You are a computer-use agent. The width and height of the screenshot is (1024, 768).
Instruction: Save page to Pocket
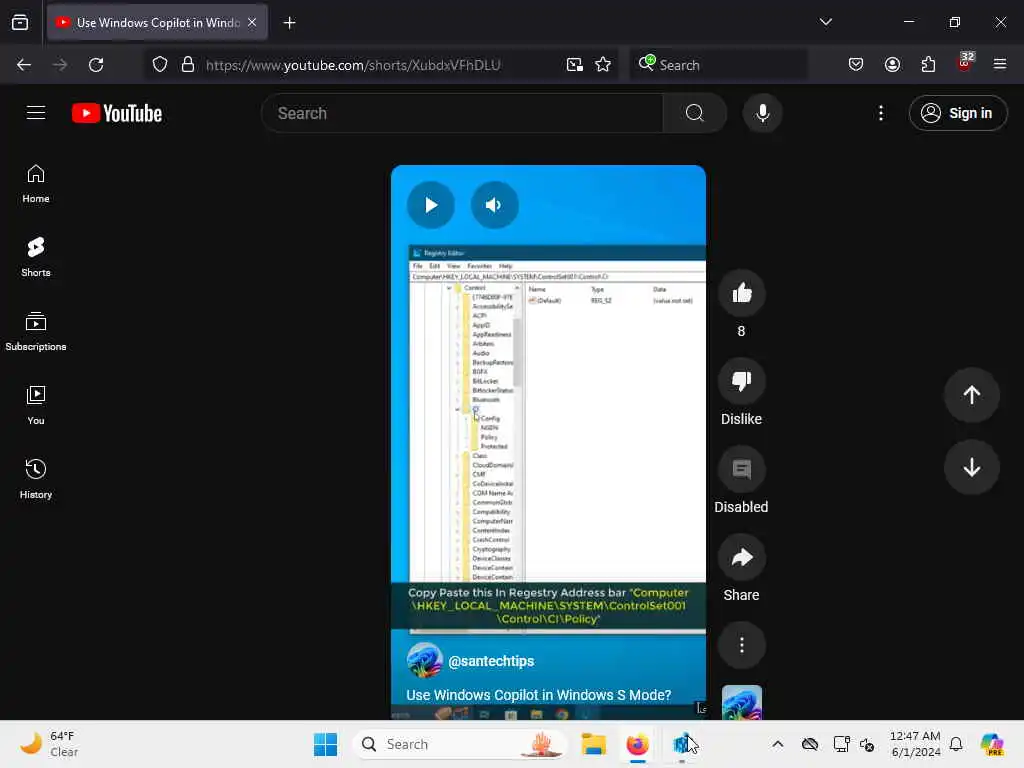(856, 65)
